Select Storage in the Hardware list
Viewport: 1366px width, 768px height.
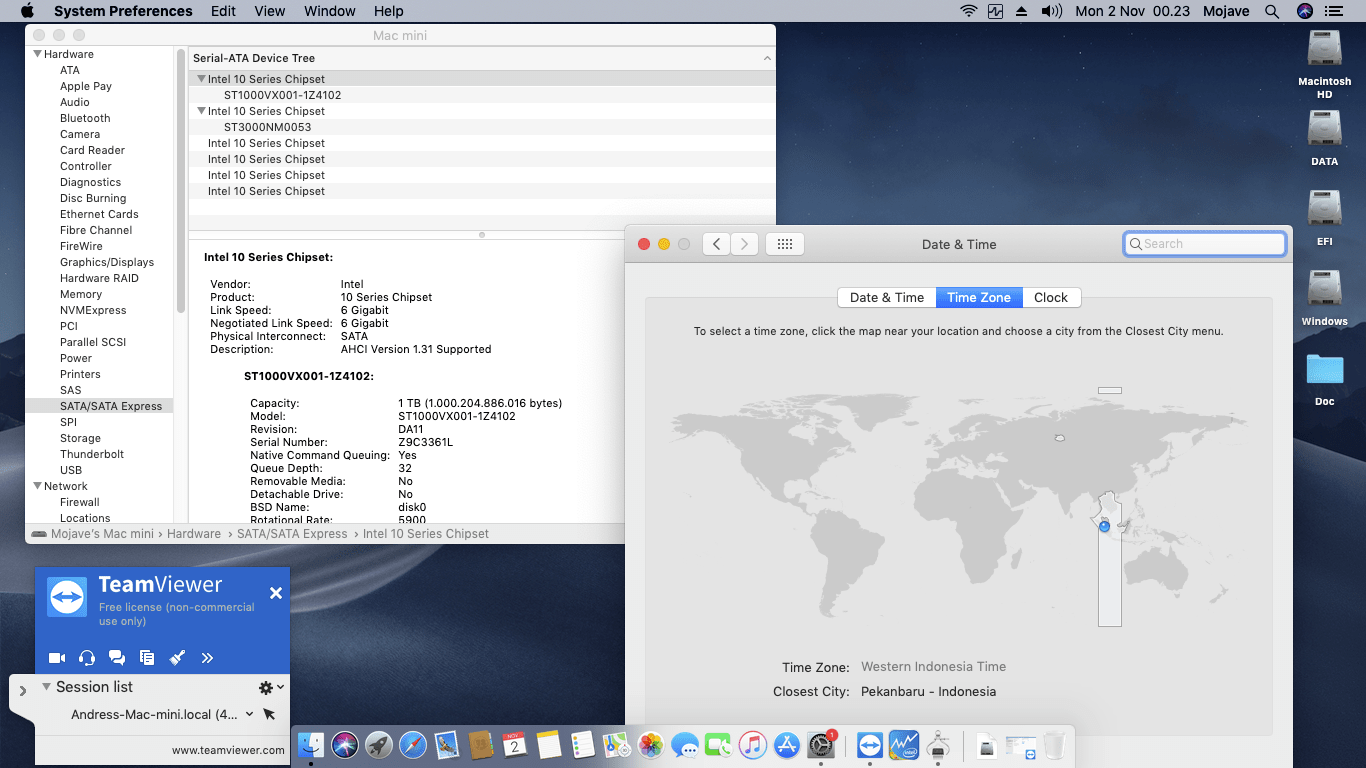click(x=80, y=438)
